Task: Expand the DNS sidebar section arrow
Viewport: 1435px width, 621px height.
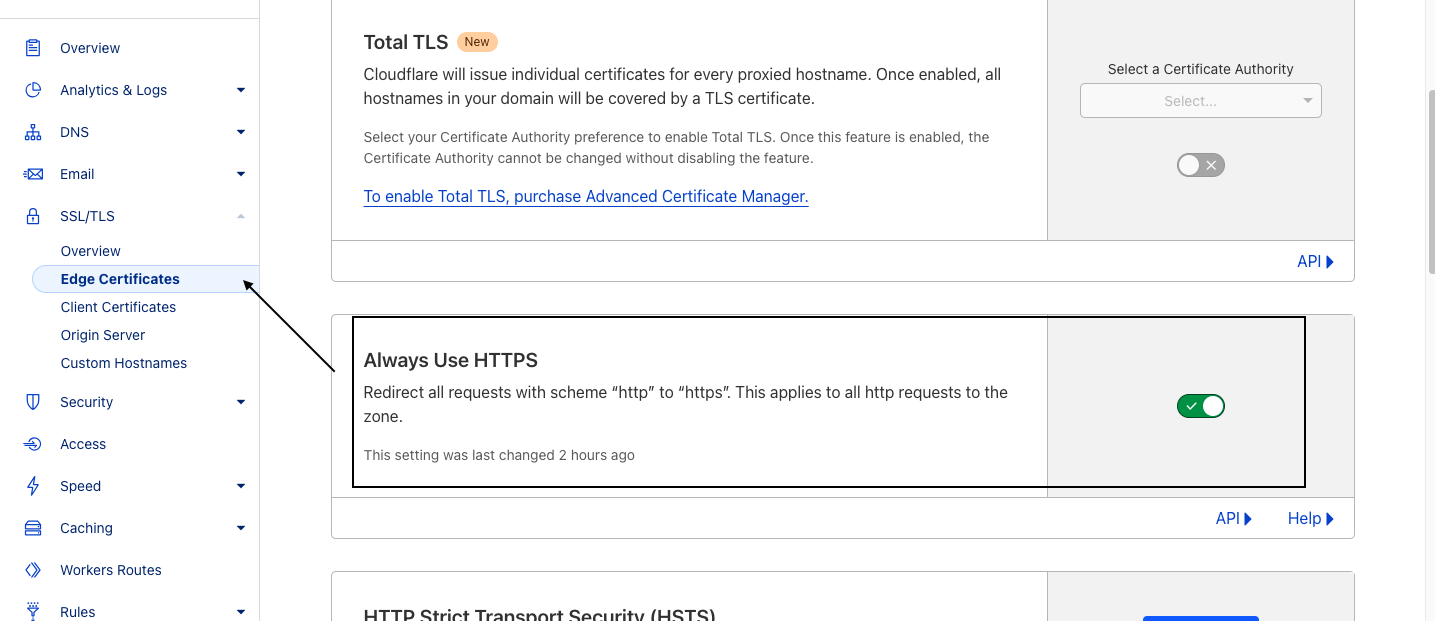Action: click(x=241, y=132)
